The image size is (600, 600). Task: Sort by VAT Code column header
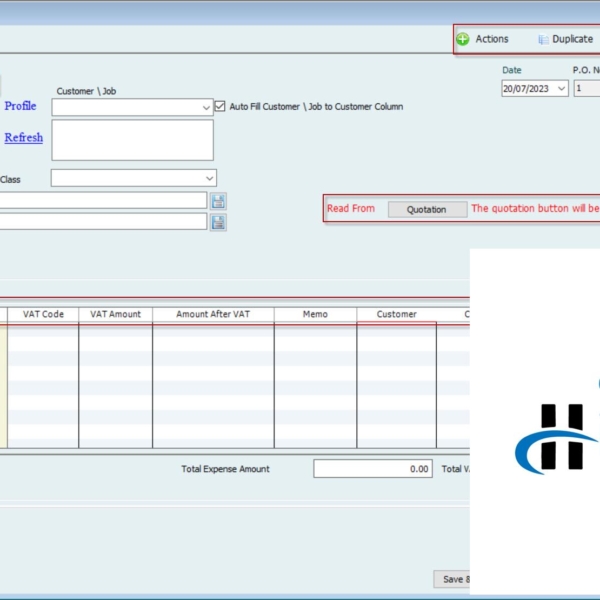pyautogui.click(x=43, y=315)
